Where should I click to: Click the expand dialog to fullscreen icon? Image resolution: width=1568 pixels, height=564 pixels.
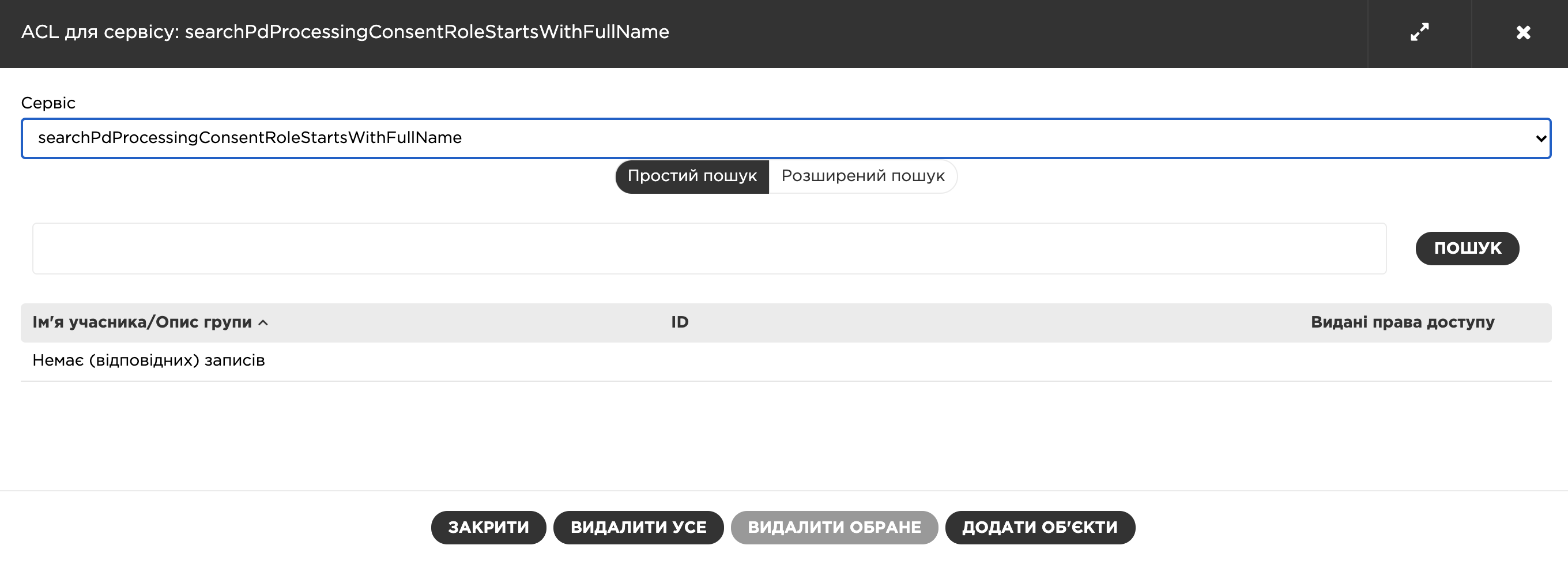tap(1419, 32)
